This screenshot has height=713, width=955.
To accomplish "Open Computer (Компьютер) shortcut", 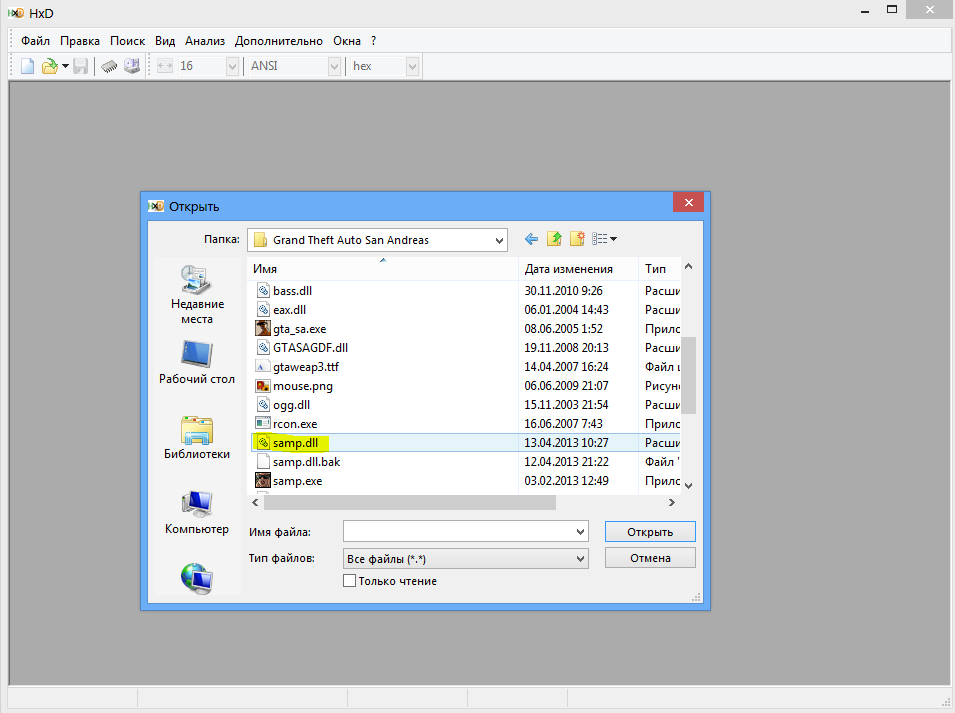I will pos(197,513).
